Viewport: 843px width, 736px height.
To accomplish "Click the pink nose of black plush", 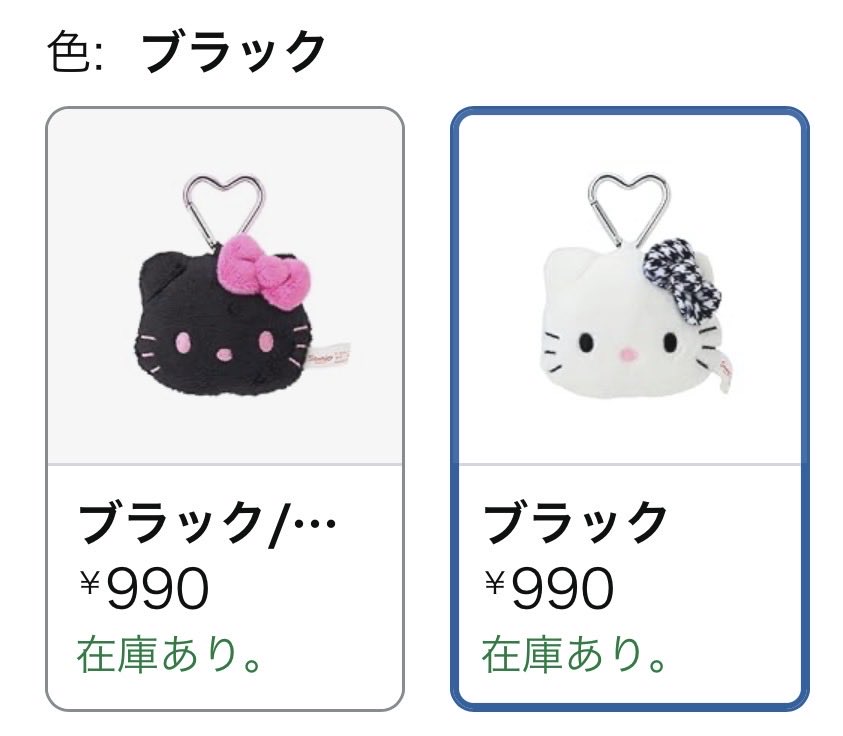I will point(224,355).
